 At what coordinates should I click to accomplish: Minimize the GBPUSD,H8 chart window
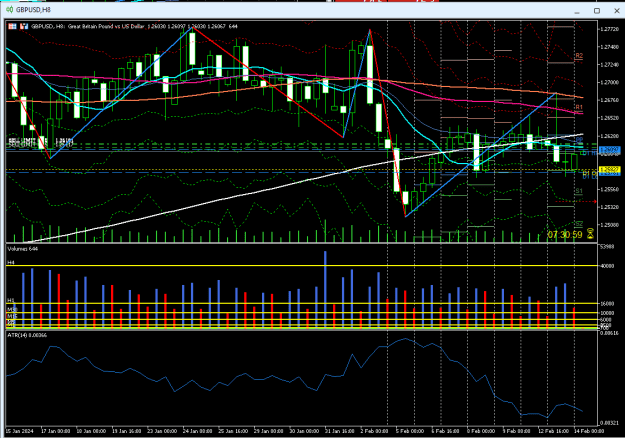point(577,11)
